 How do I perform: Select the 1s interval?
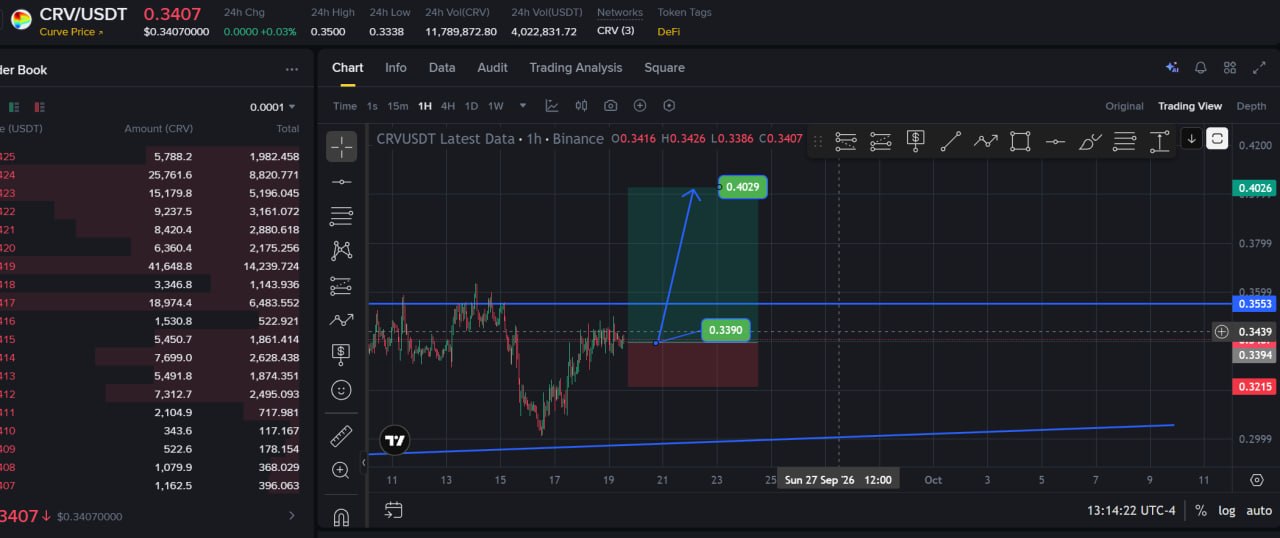click(372, 106)
